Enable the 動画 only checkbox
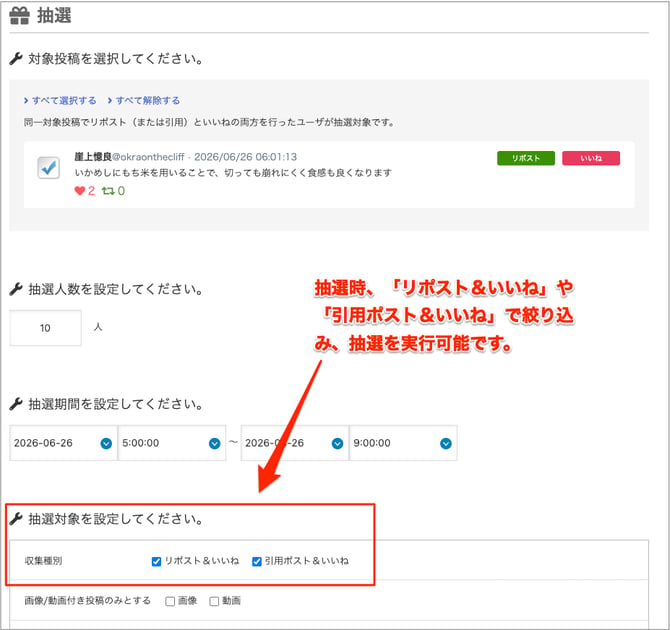This screenshot has height=630, width=670. click(x=214, y=601)
